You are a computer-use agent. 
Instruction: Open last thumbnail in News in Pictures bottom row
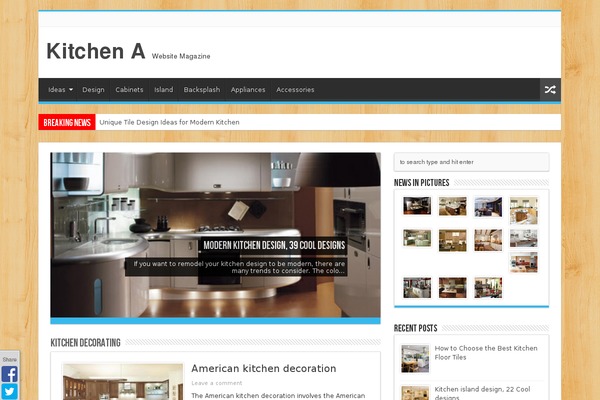488,287
